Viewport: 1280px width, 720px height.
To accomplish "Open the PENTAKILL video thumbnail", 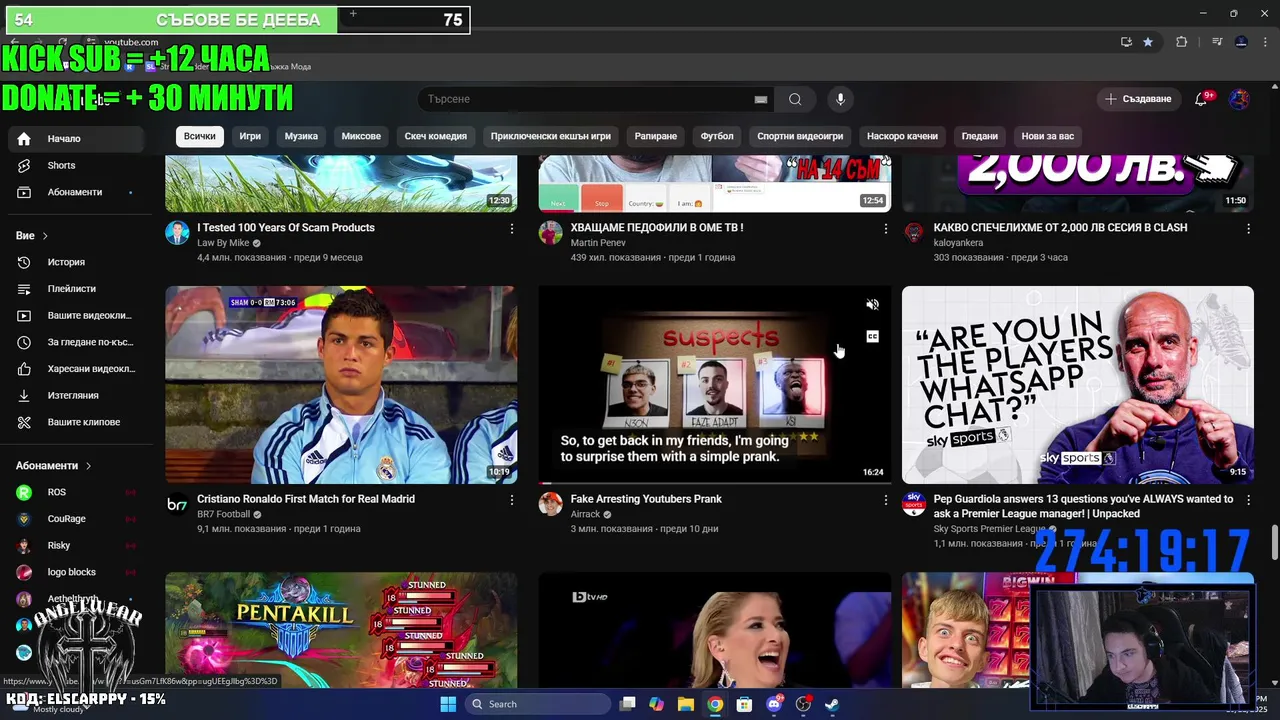I will [341, 630].
